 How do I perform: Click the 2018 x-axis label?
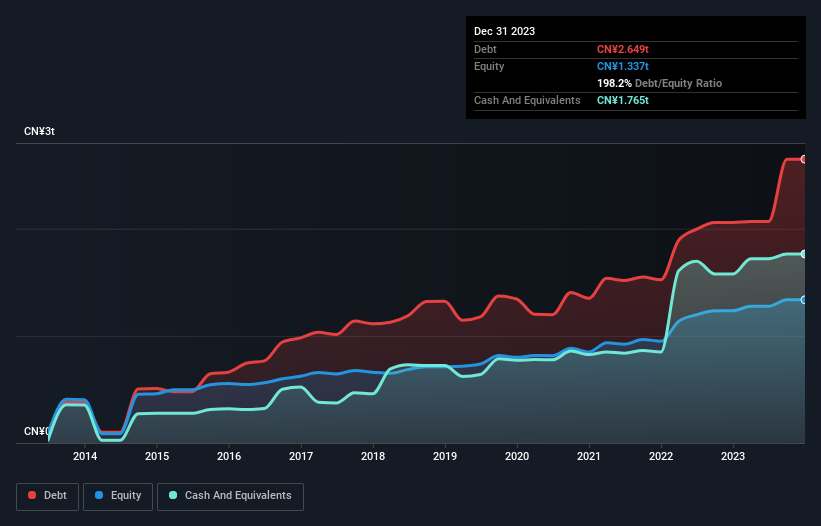(x=373, y=456)
